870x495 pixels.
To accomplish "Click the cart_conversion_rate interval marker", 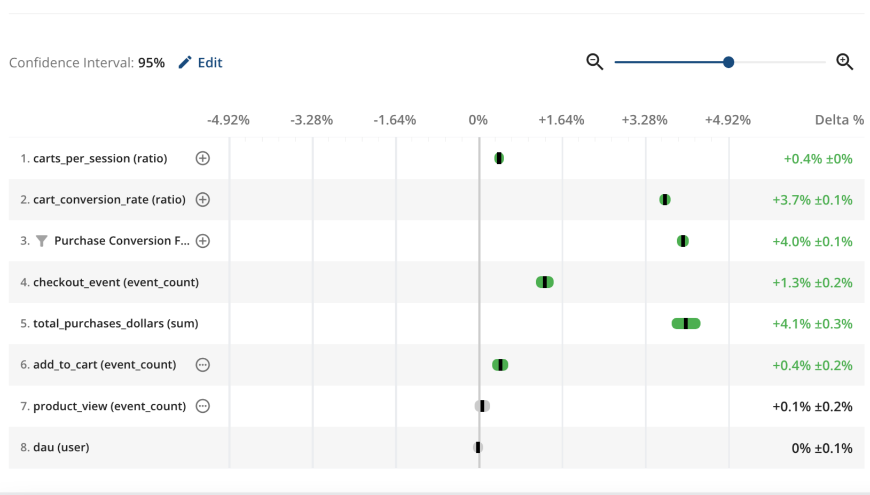I will click(x=665, y=200).
